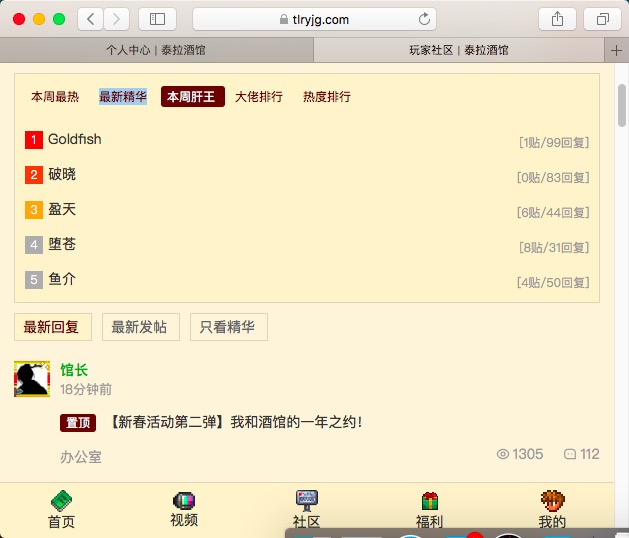Image resolution: width=629 pixels, height=538 pixels.
Task: Click Safari's share icon in the toolbar
Action: click(557, 19)
